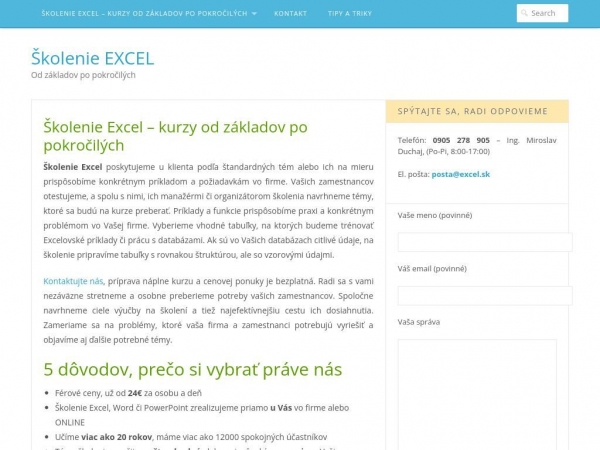The image size is (600, 450).
Task: Select the phone number 0905 278 905
Action: coord(461,140)
